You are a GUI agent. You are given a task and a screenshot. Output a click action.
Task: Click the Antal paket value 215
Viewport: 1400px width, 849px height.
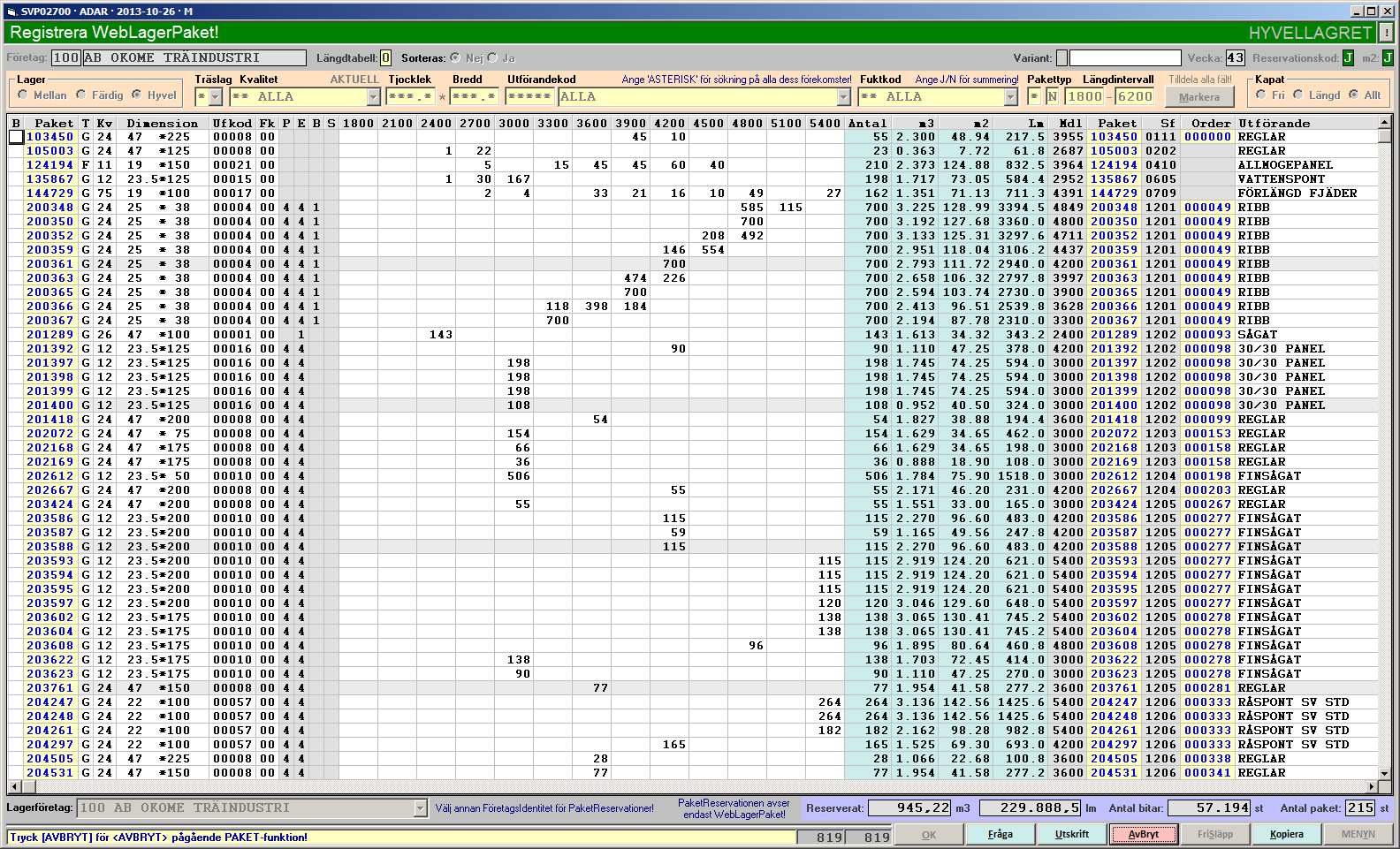pos(1360,808)
